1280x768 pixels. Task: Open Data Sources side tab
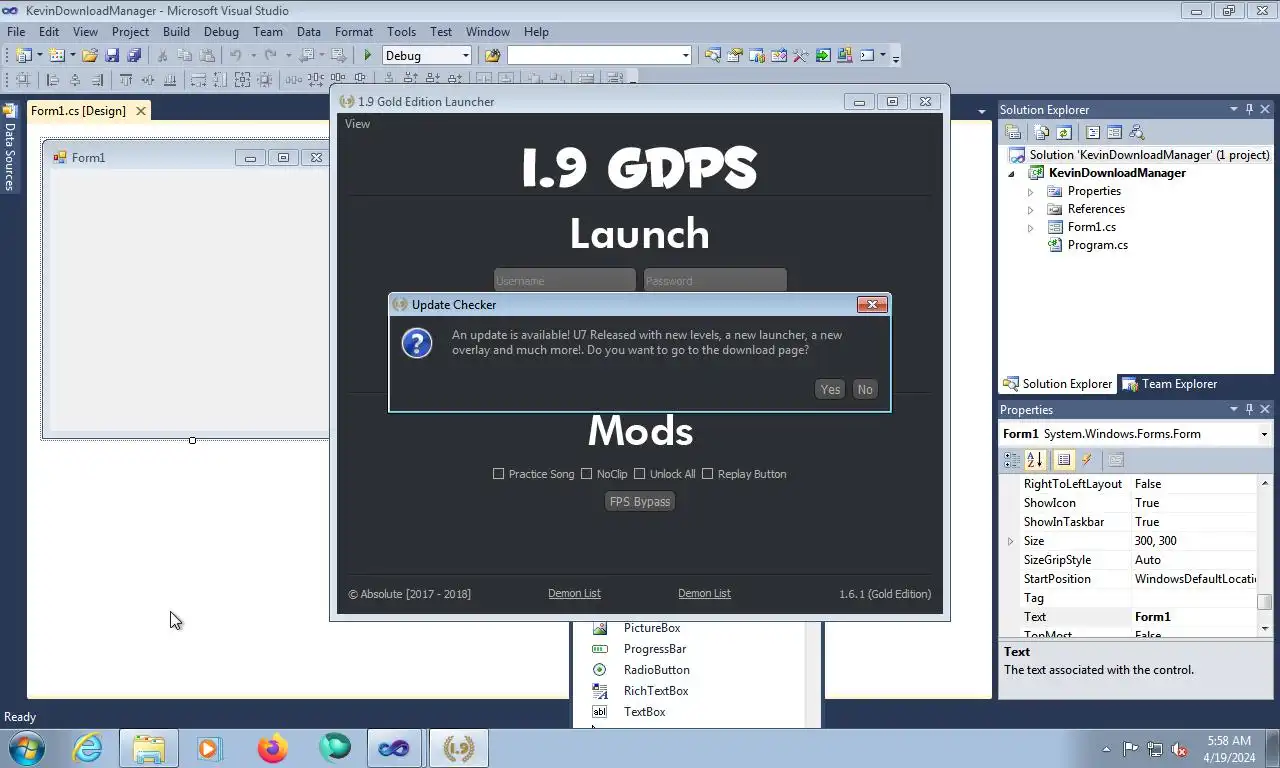(9, 147)
